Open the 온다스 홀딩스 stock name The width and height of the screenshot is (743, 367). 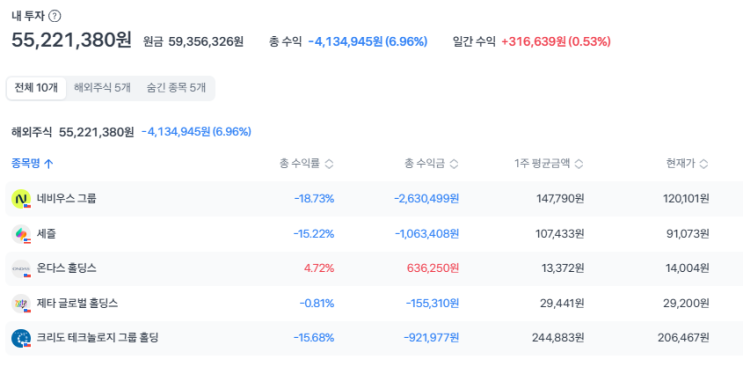(x=67, y=269)
